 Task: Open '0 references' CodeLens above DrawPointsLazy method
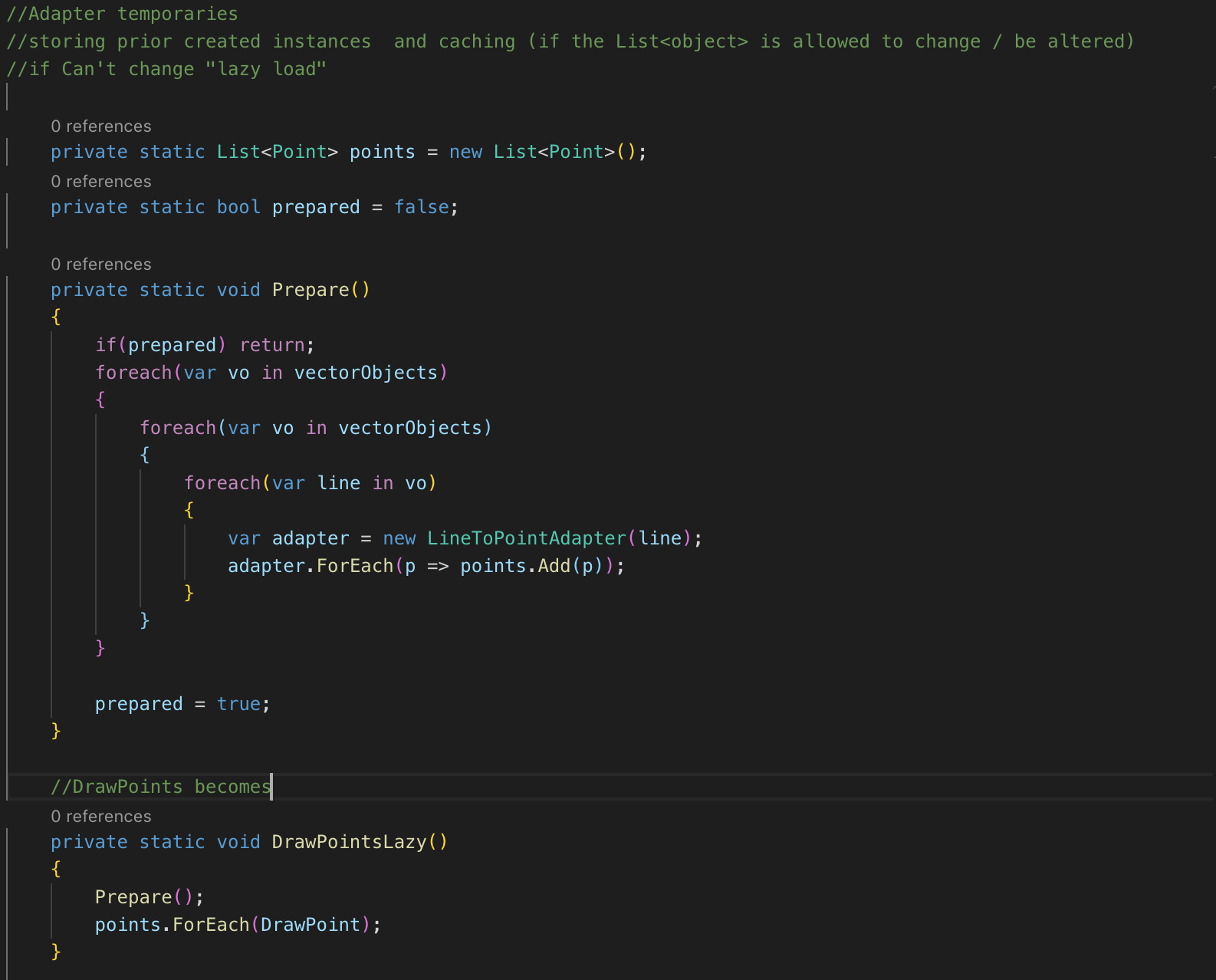click(101, 816)
